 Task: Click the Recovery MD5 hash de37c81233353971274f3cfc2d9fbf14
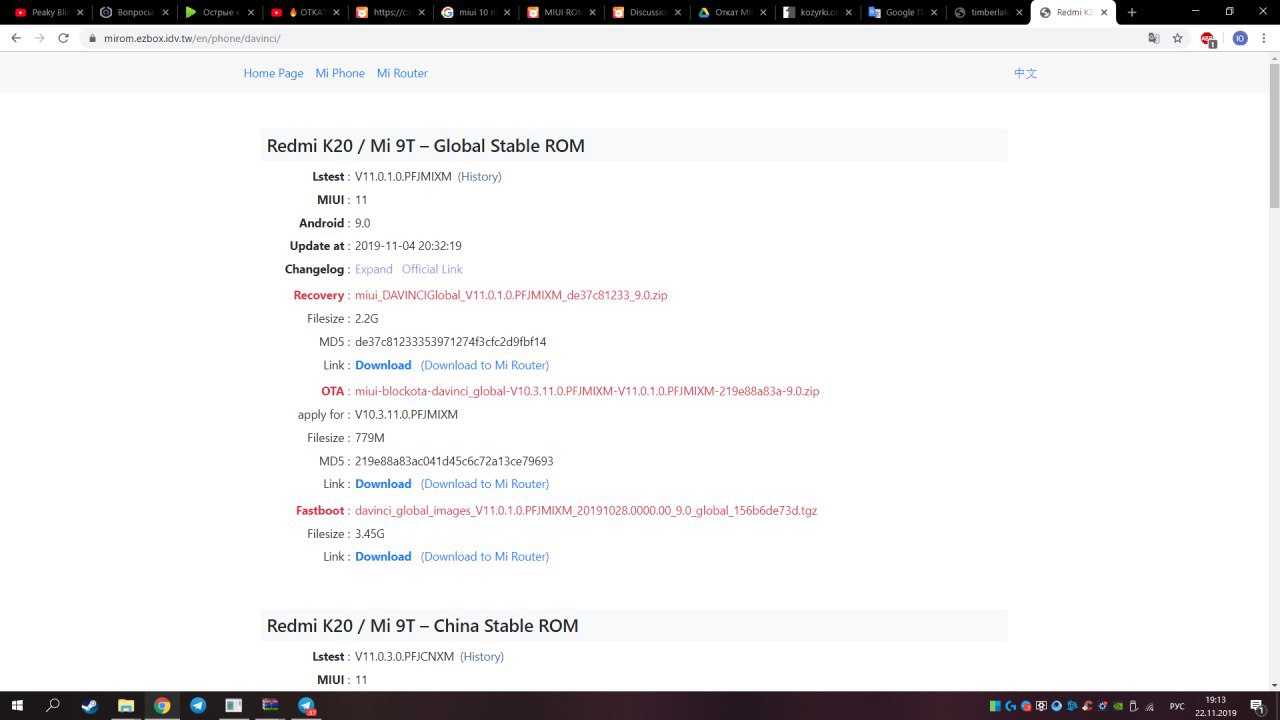pos(451,342)
